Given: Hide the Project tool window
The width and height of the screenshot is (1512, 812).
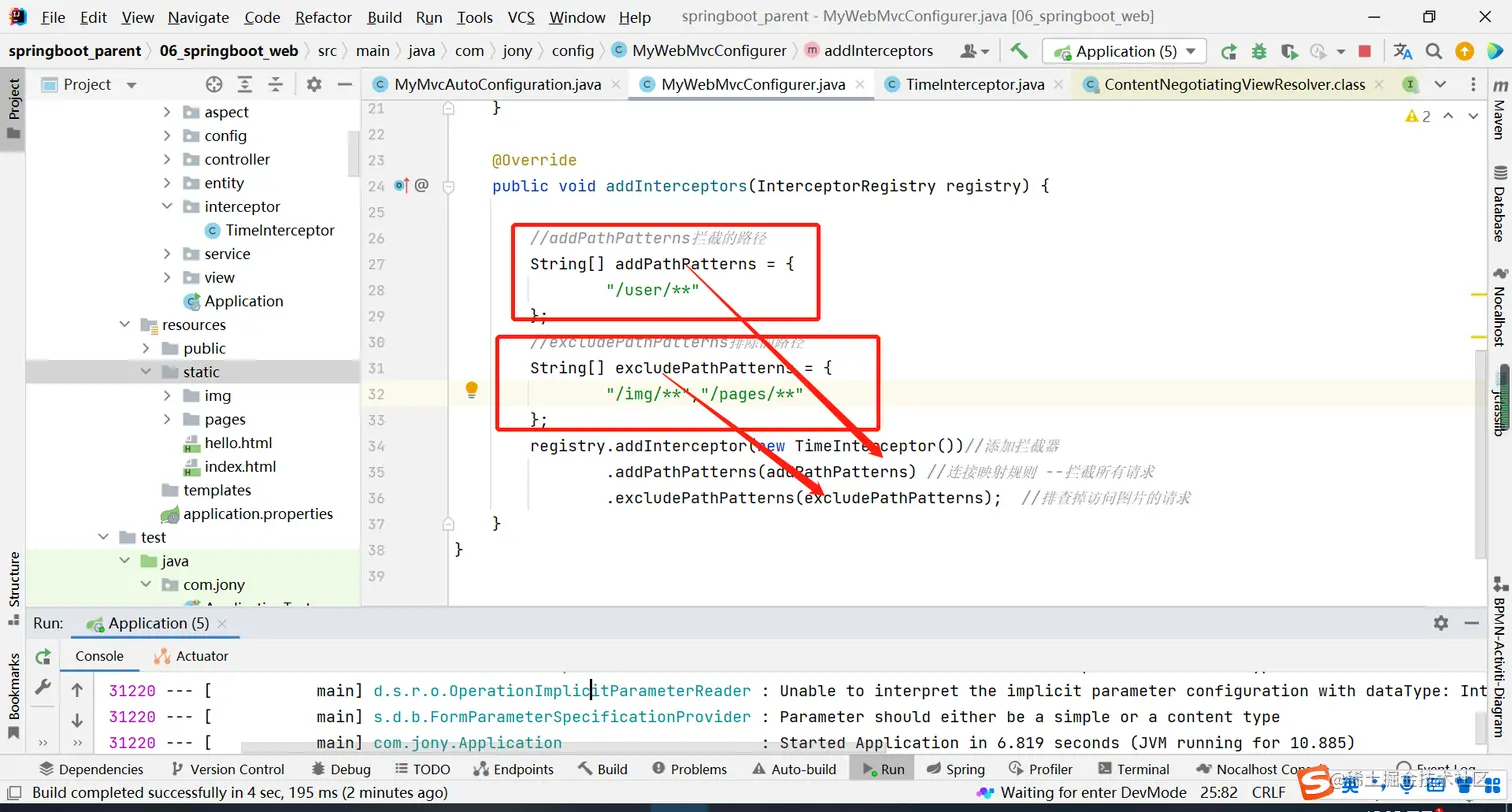Looking at the screenshot, I should point(344,85).
